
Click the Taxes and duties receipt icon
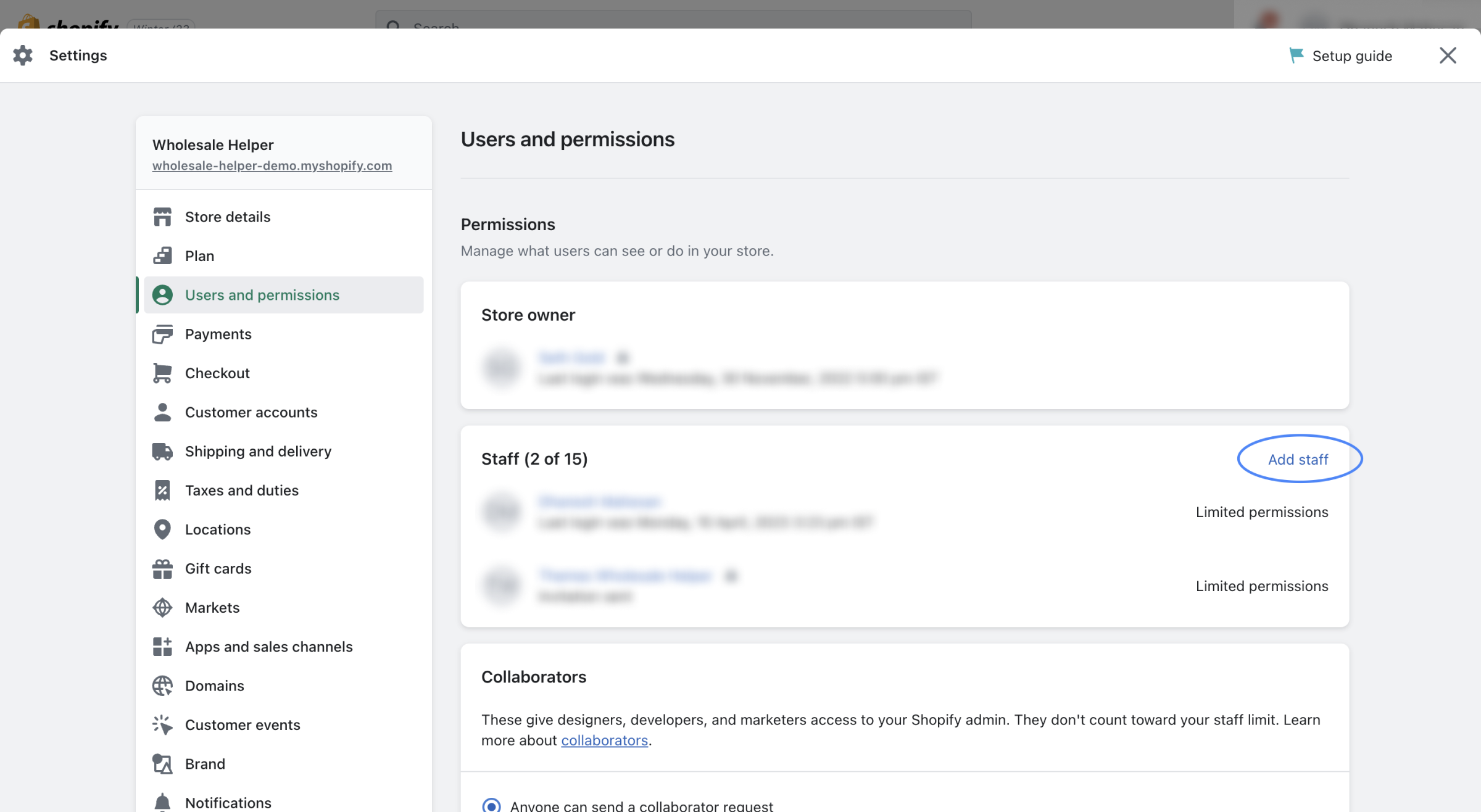tap(162, 491)
